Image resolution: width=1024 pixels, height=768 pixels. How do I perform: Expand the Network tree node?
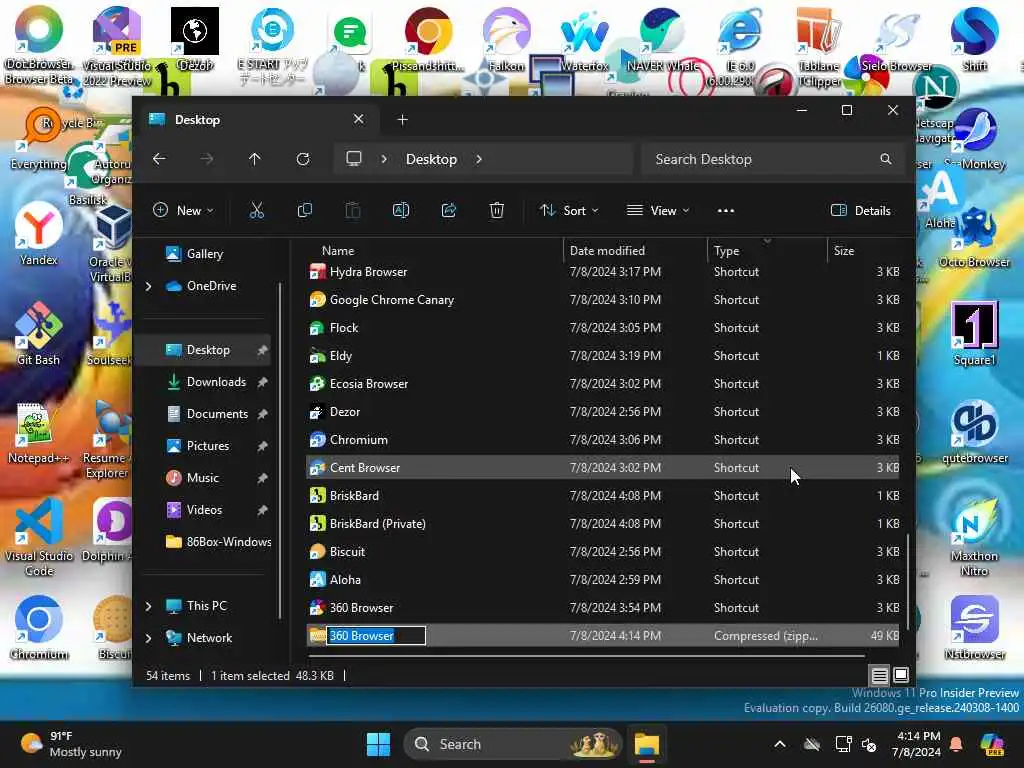click(x=149, y=638)
